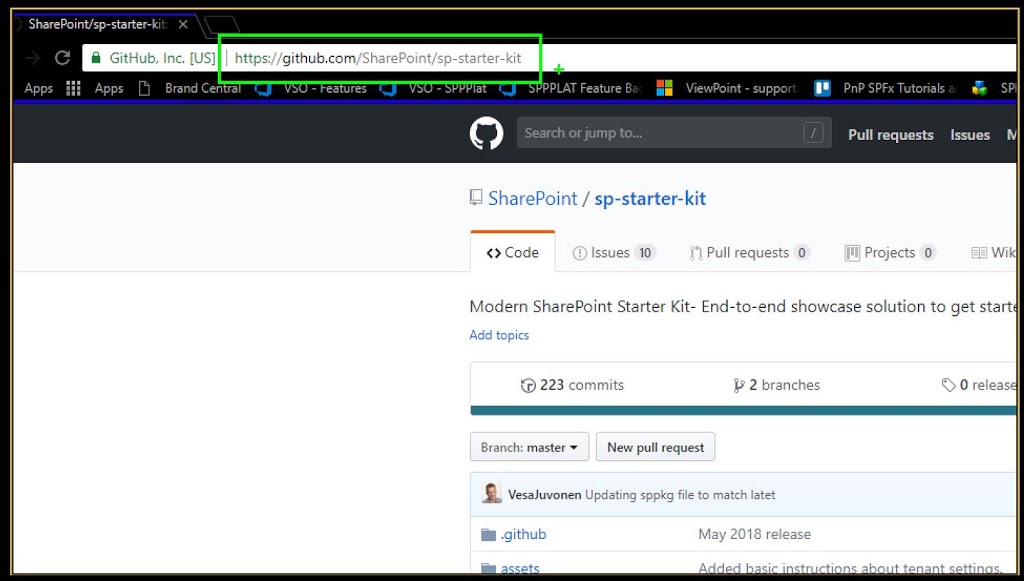Open the 223 commits link
Viewport: 1024px width, 581px height.
click(x=572, y=385)
